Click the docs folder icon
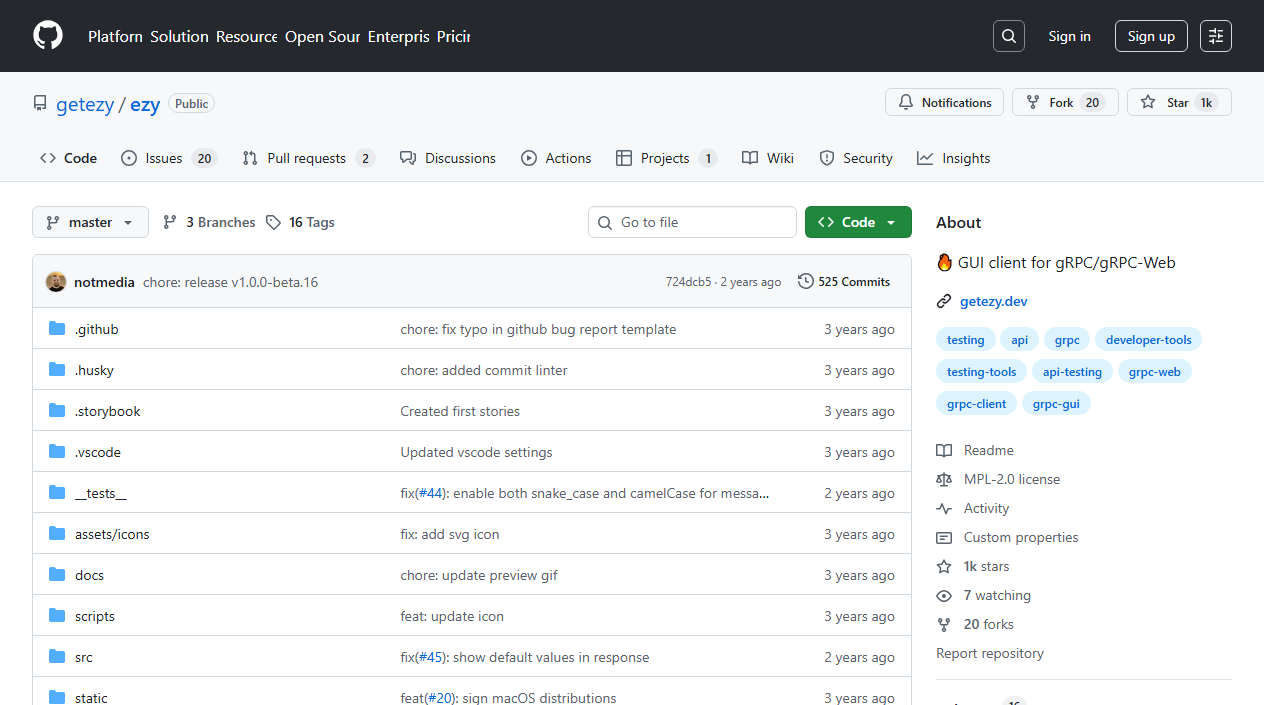 [x=57, y=575]
